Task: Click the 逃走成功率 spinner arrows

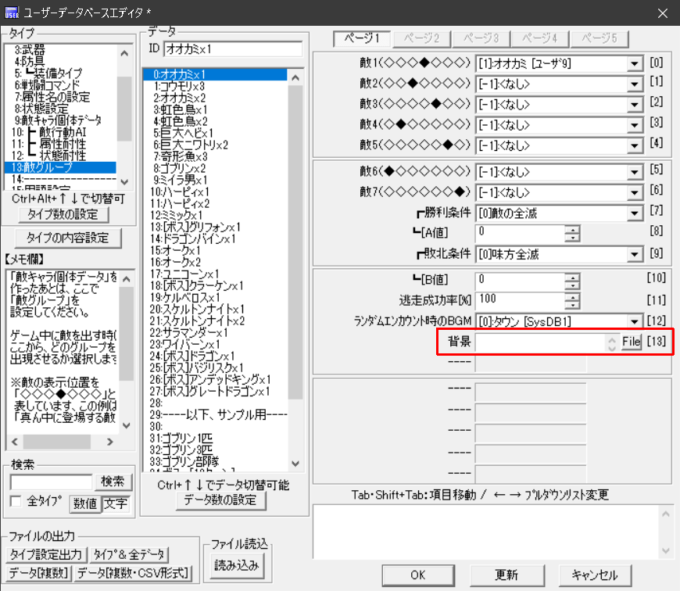Action: point(572,298)
